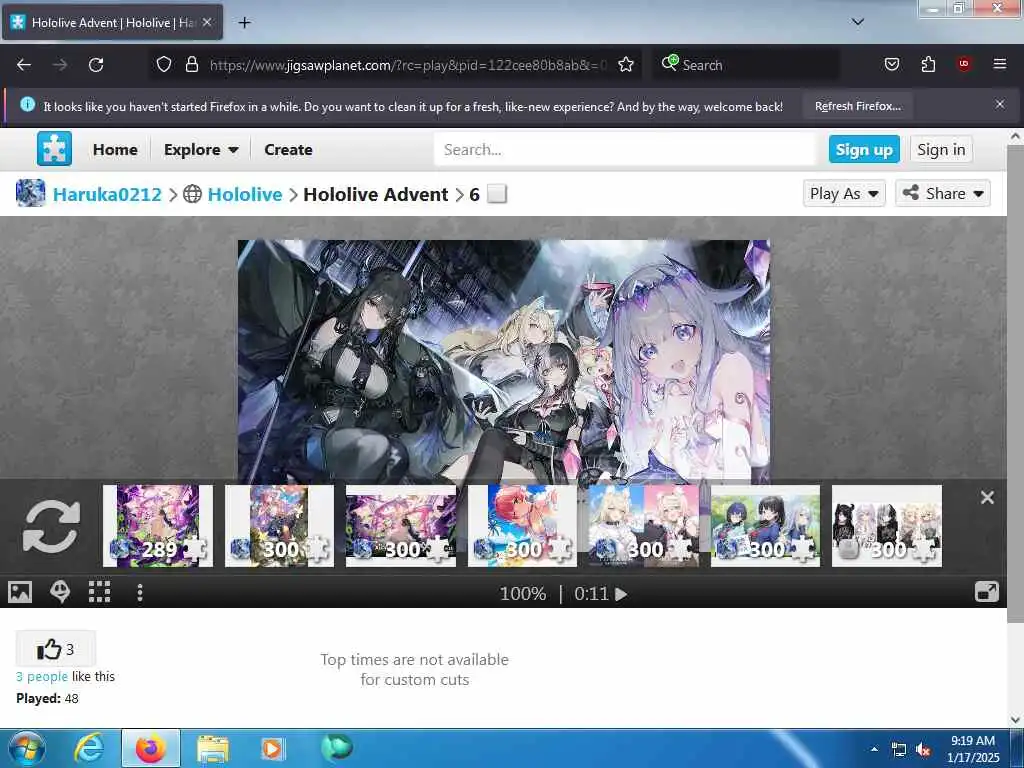Open a new browser tab

pyautogui.click(x=244, y=23)
